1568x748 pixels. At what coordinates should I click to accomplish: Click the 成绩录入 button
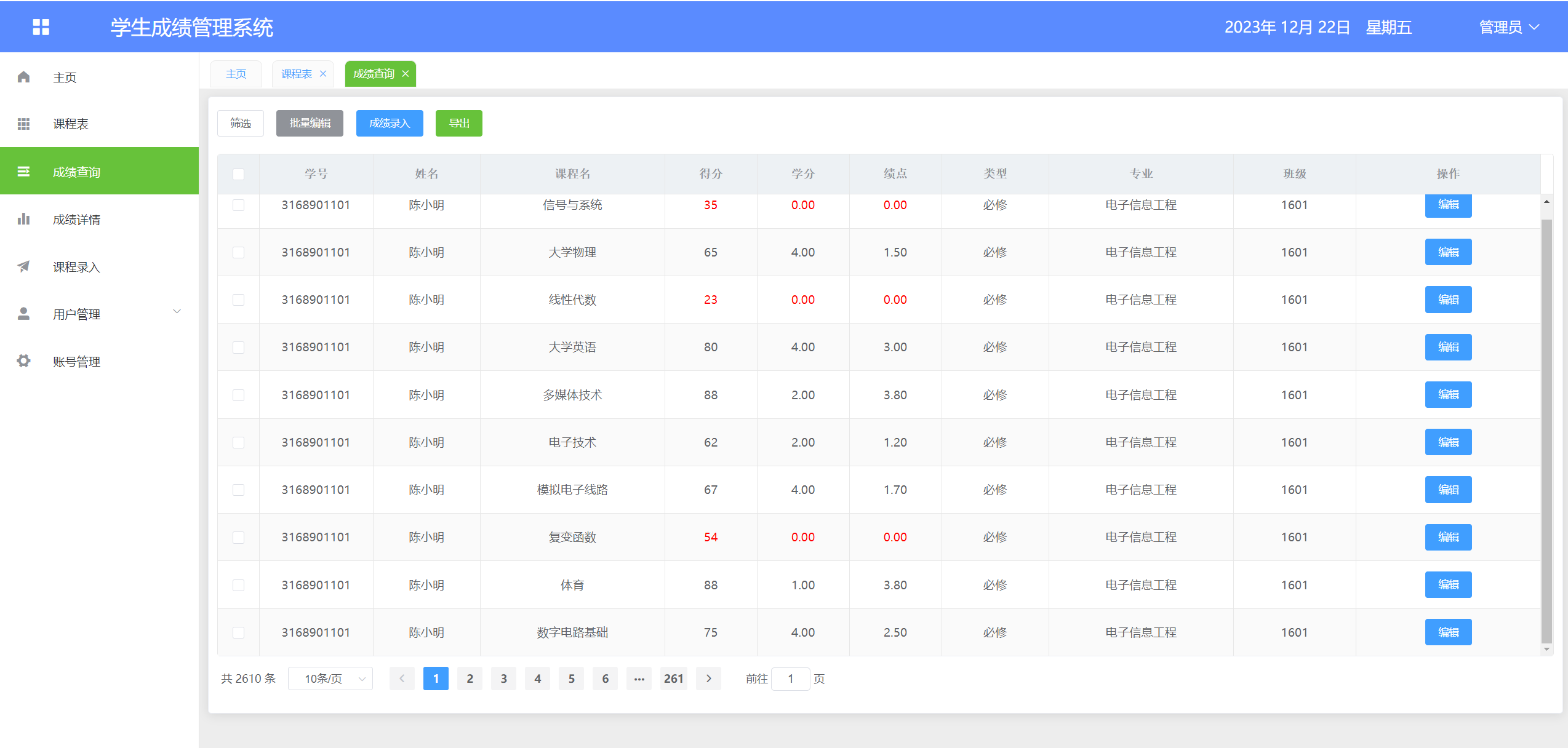tap(390, 123)
